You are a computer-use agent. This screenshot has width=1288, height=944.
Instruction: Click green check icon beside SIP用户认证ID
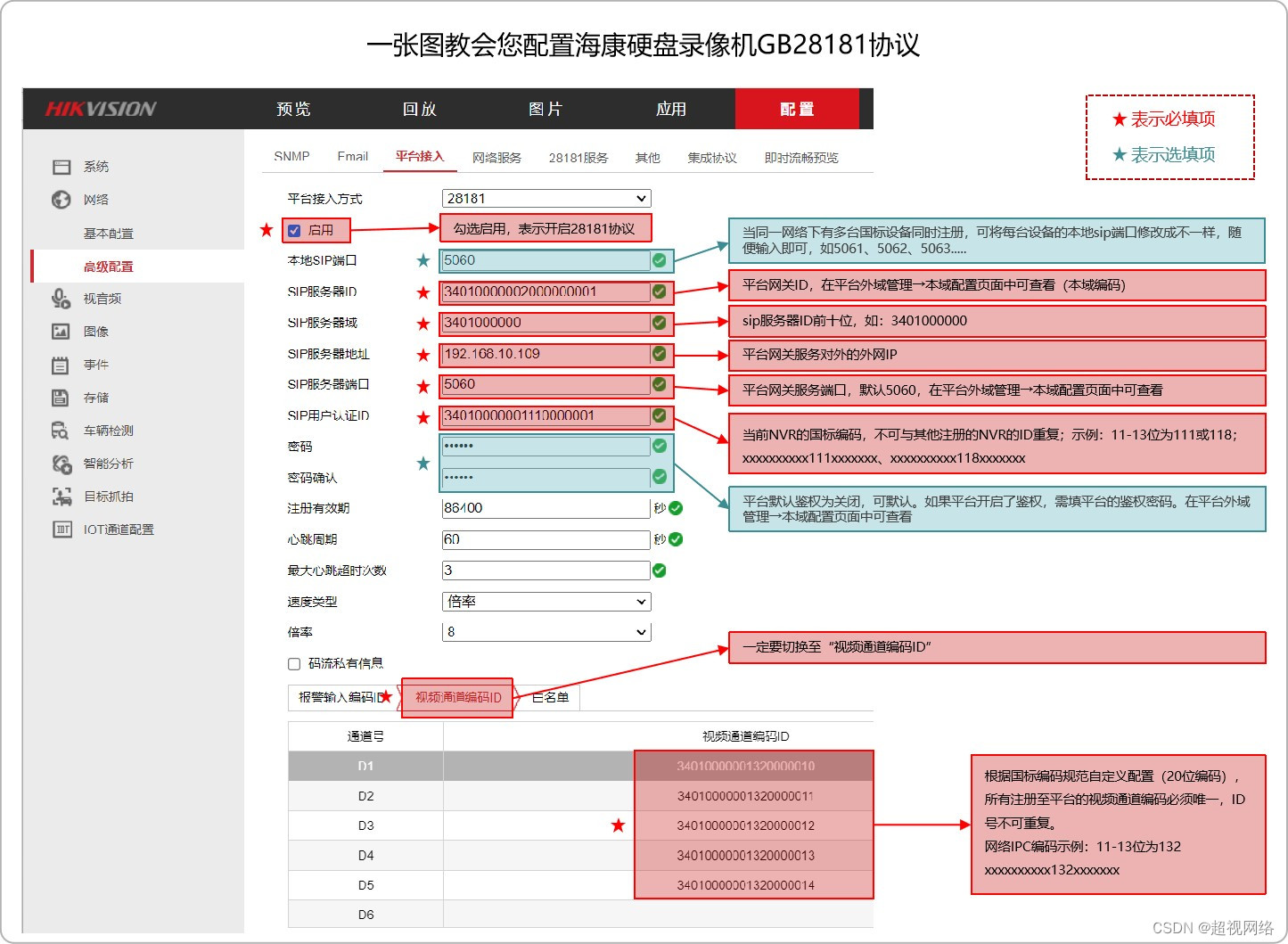tap(659, 415)
